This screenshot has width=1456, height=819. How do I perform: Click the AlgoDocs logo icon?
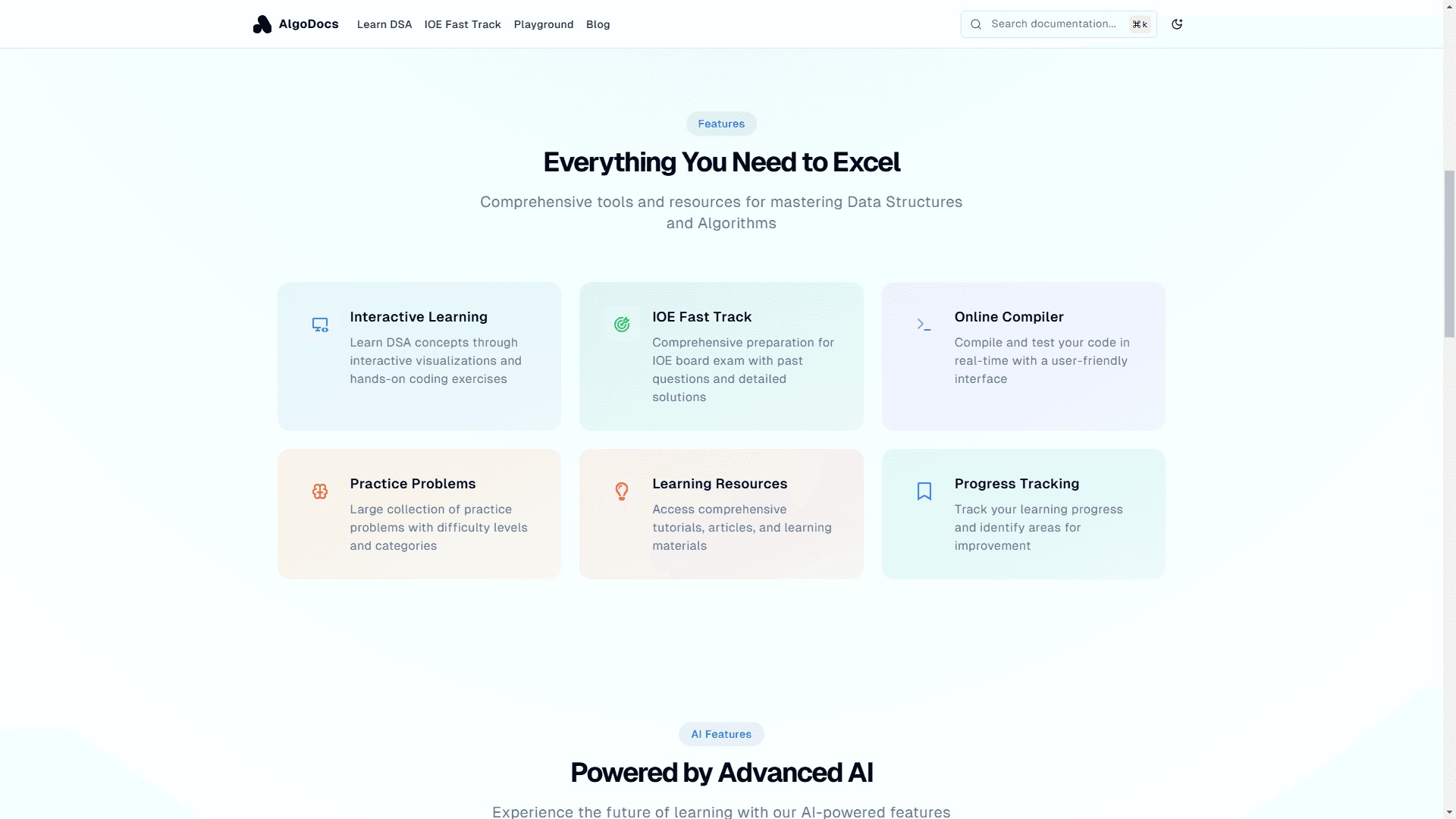click(x=262, y=23)
